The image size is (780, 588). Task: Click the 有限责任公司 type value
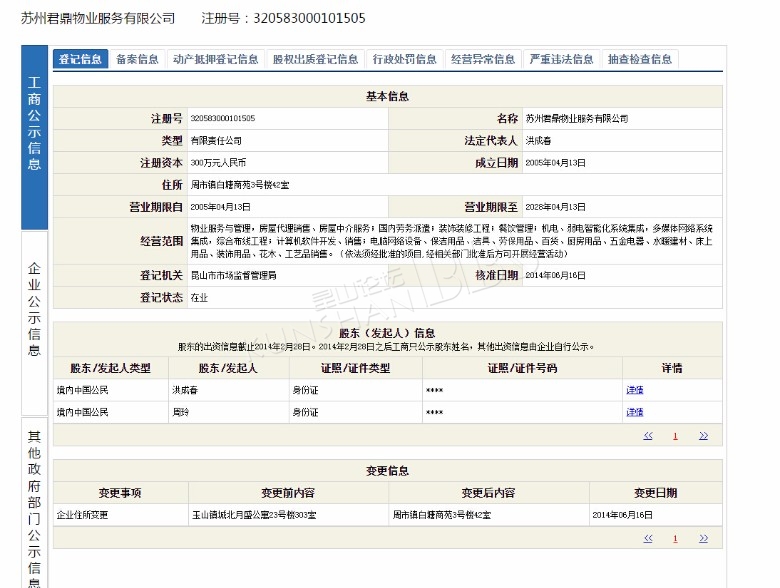point(216,141)
